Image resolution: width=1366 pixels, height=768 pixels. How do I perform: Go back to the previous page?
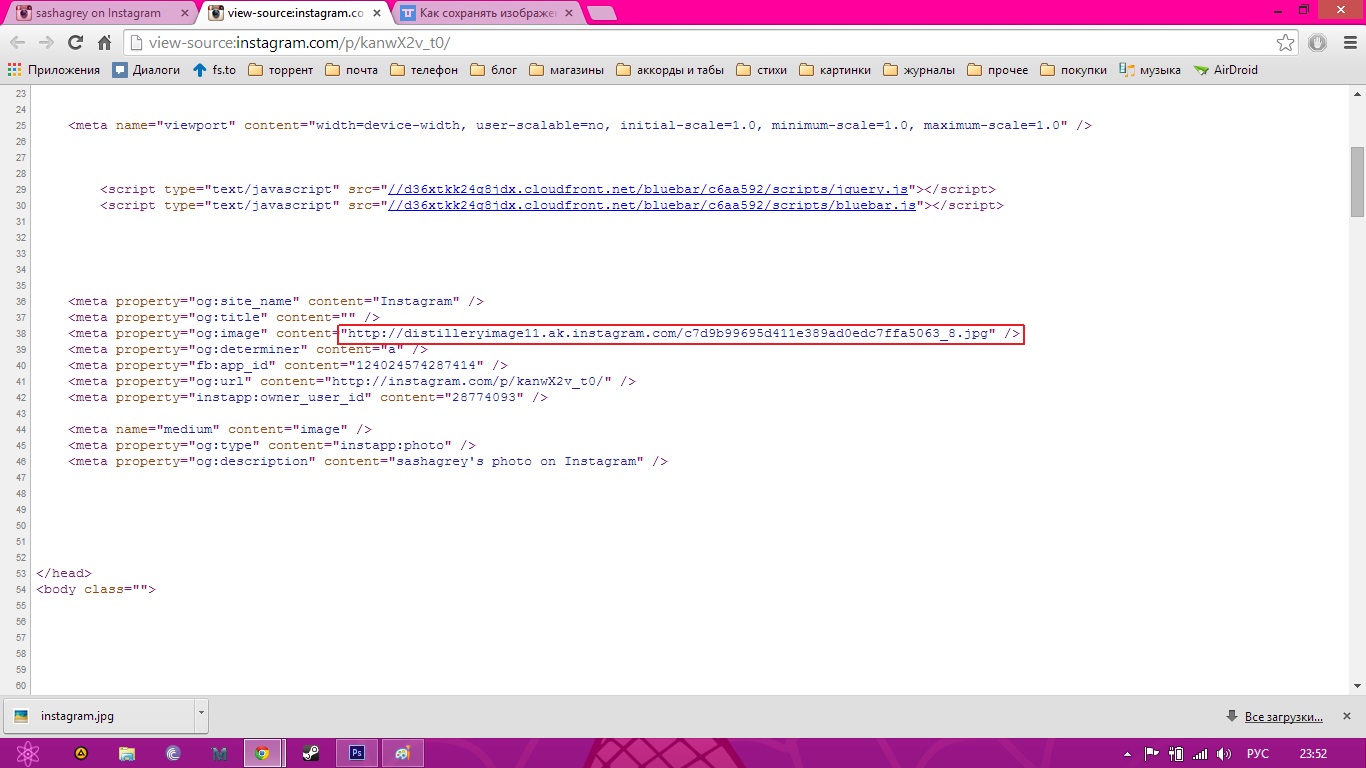[17, 43]
